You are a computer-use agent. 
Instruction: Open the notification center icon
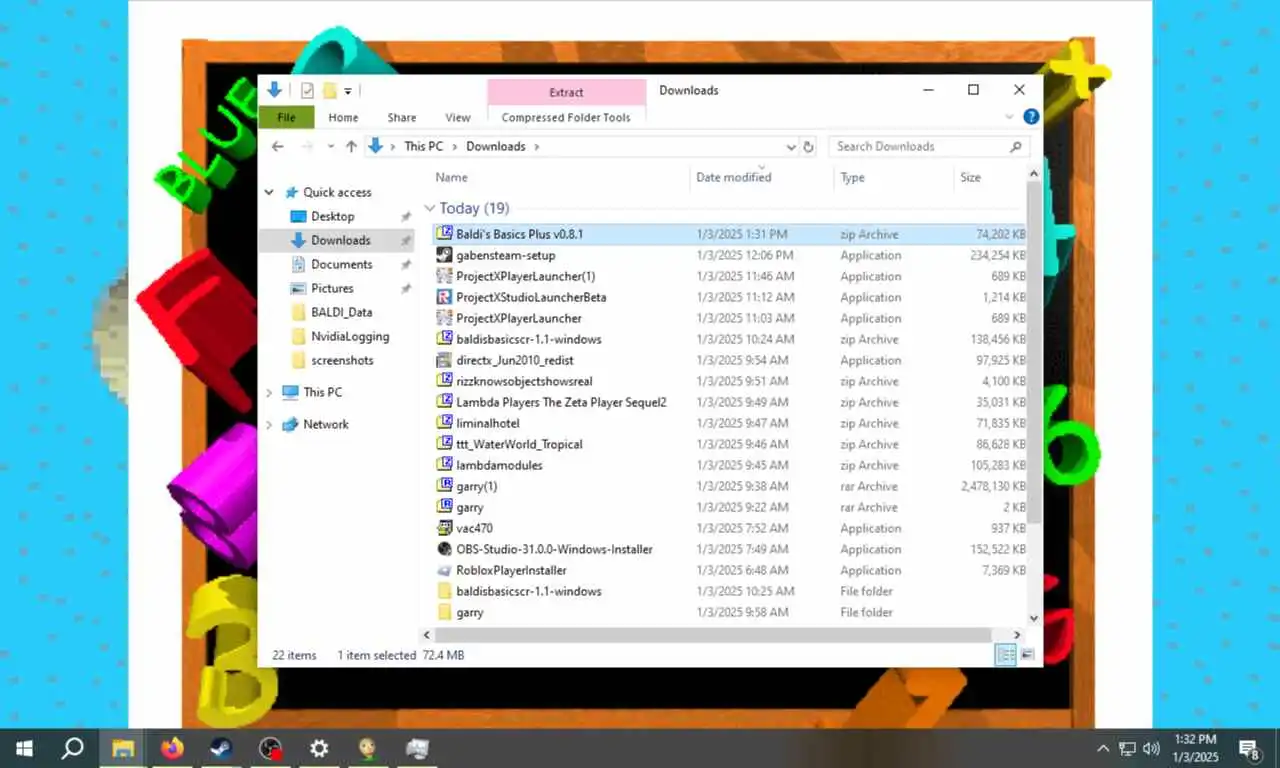coord(1249,748)
